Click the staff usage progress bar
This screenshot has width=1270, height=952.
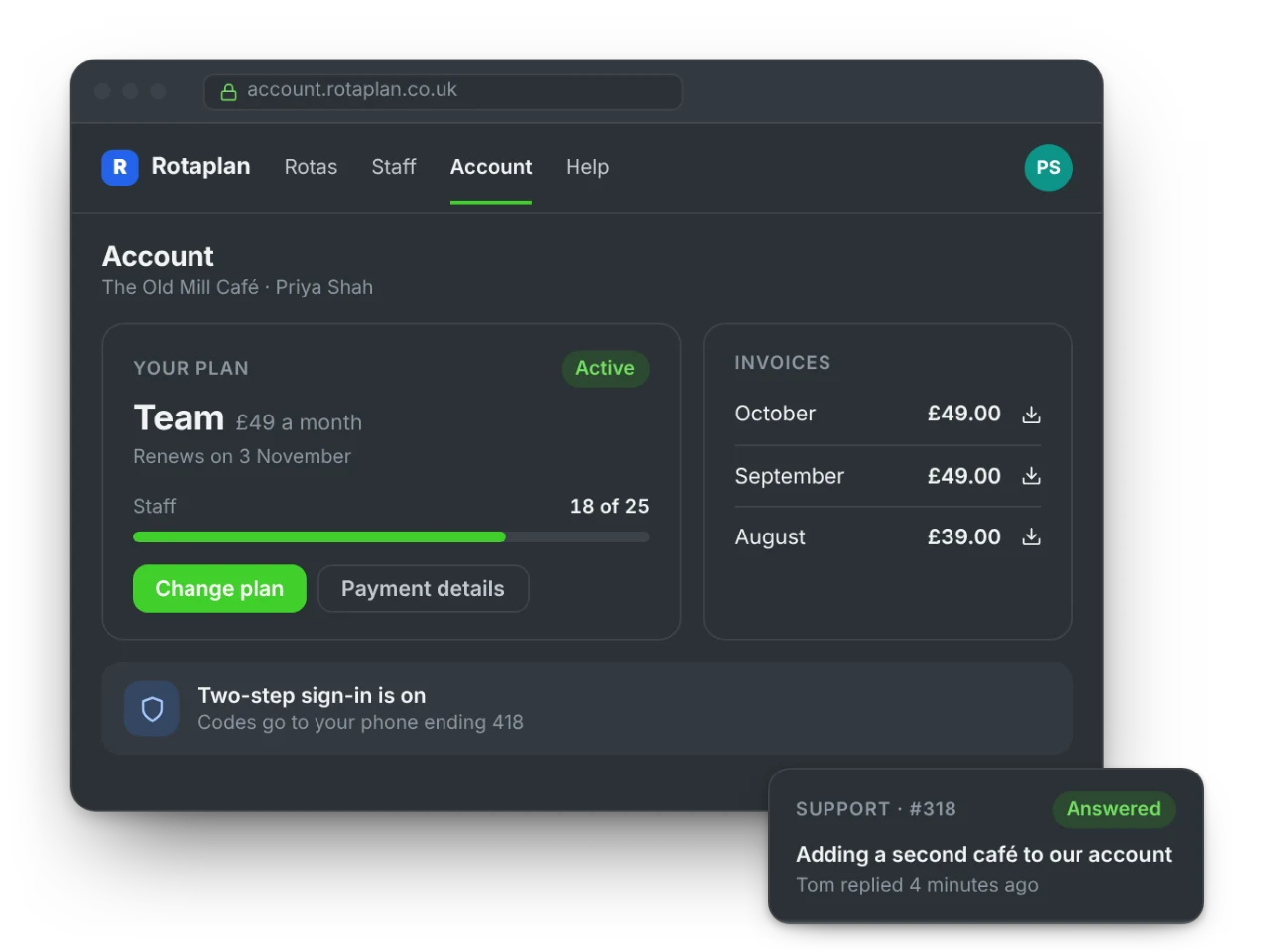391,537
